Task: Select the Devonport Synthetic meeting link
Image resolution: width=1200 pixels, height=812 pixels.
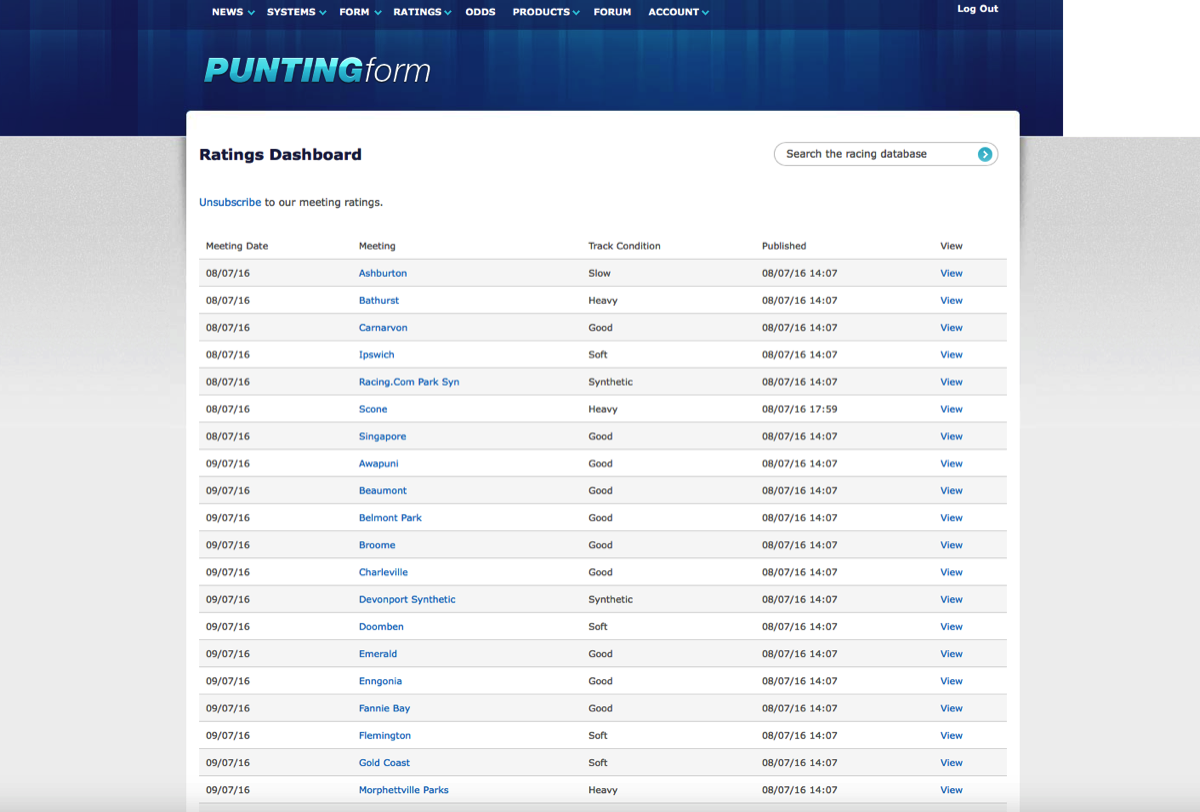Action: (x=407, y=599)
